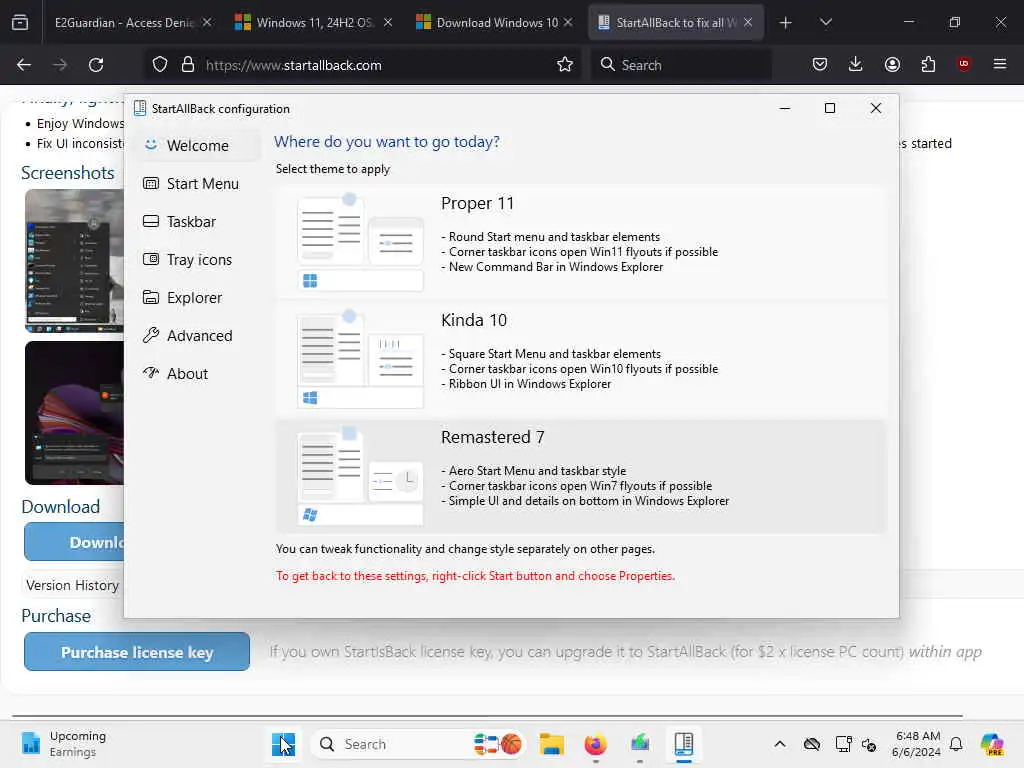Go to the Taskbar settings page

coord(199,221)
